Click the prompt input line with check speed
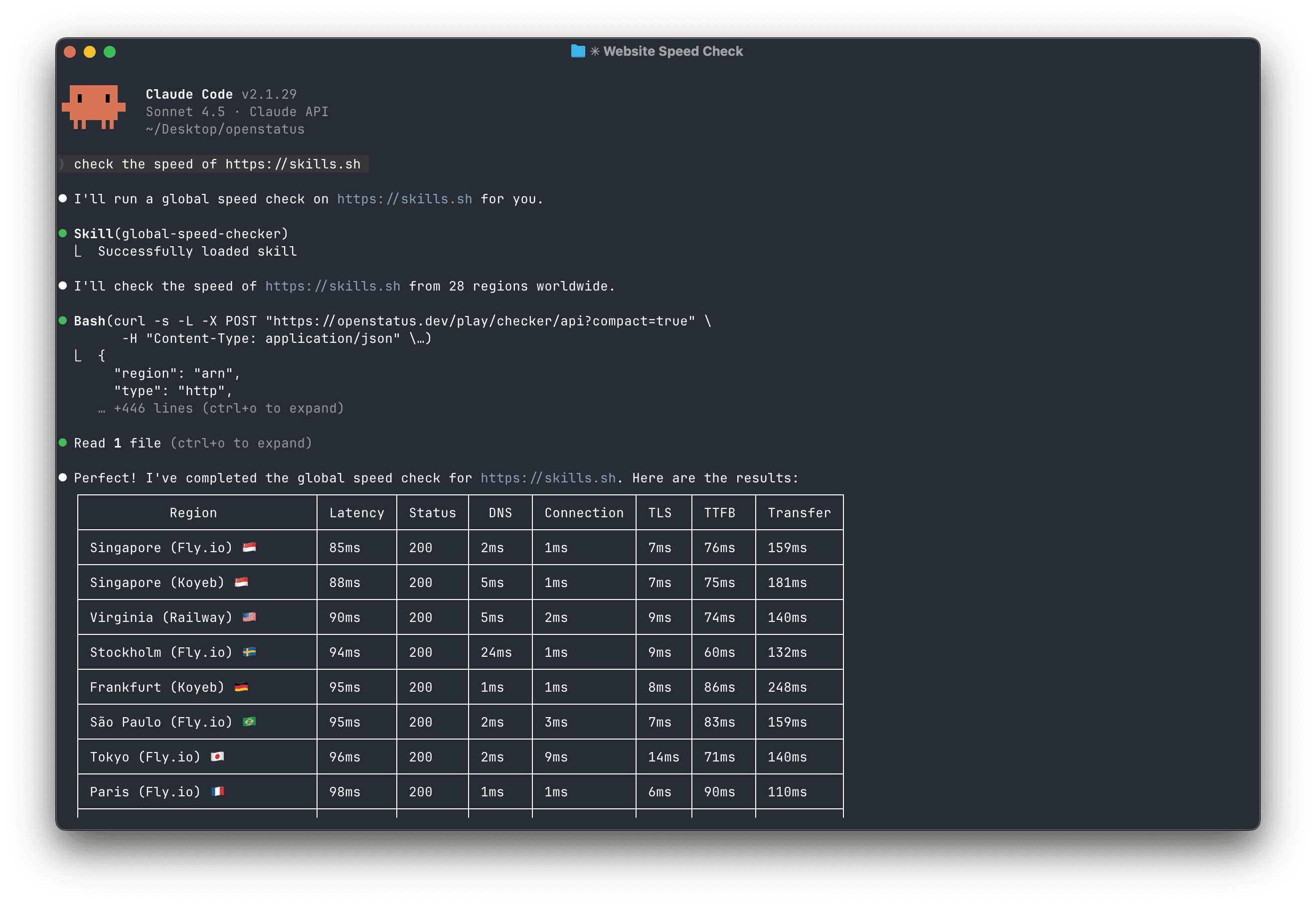Image resolution: width=1316 pixels, height=904 pixels. (216, 164)
